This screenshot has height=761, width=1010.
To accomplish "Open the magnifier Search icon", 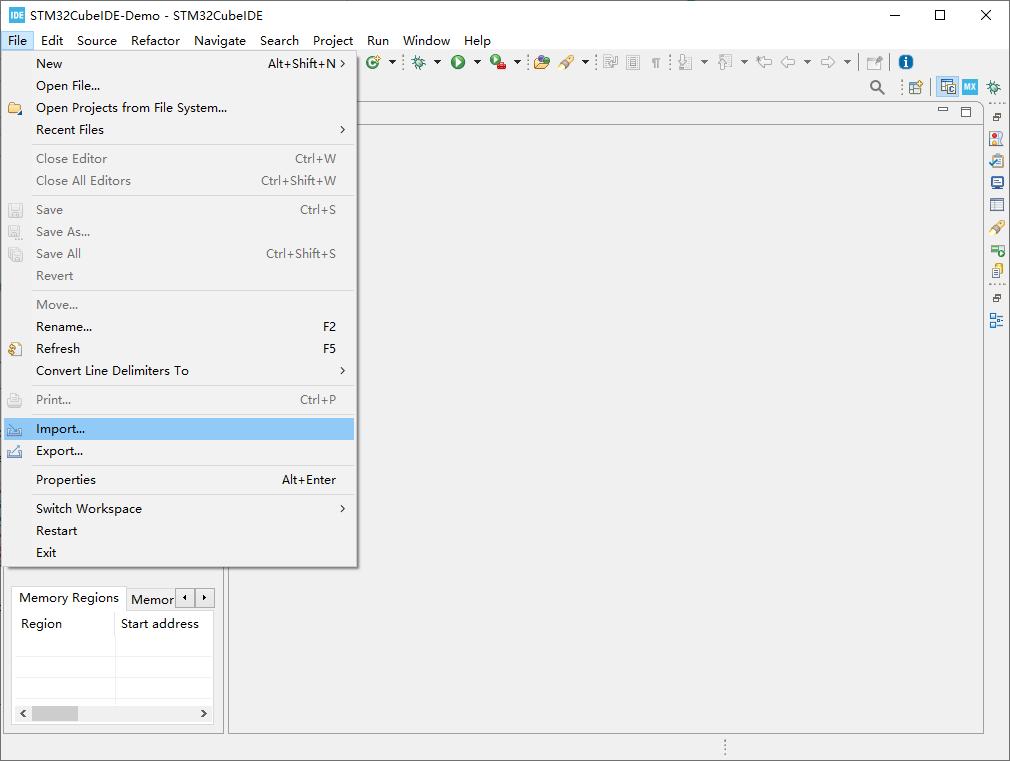I will [877, 88].
